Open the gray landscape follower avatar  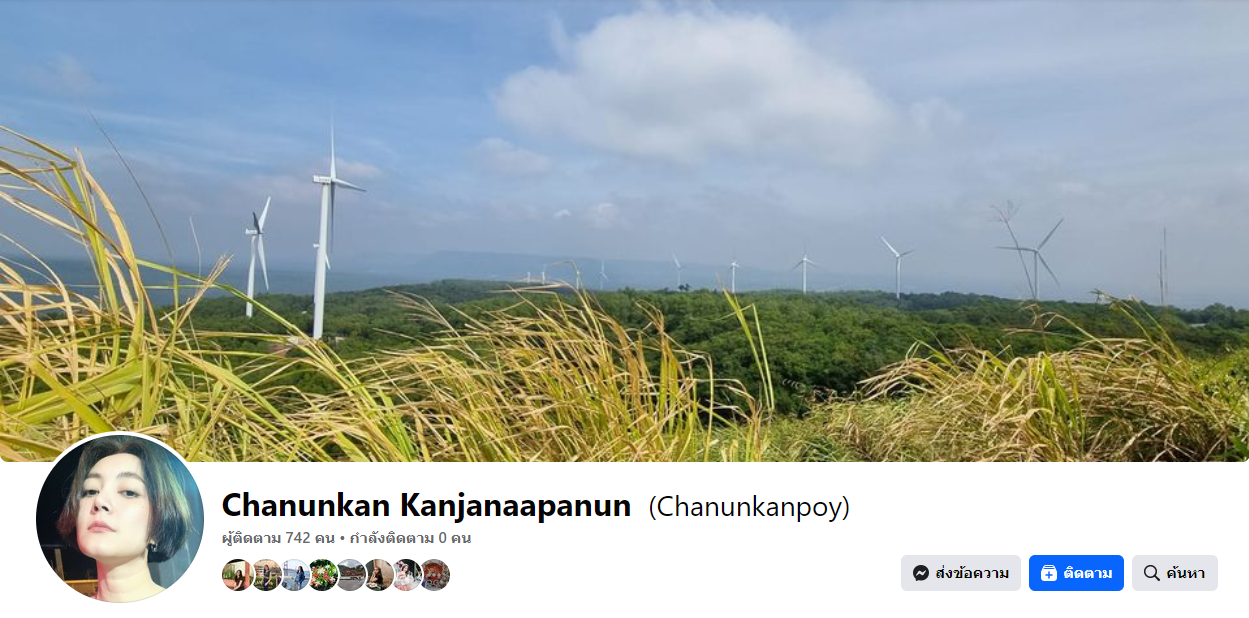tap(351, 575)
